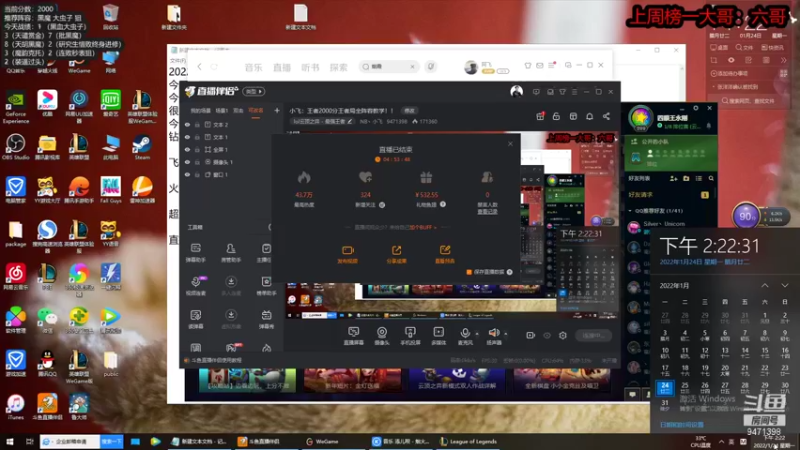Click 分享成果 in the stream-ended dialog

click(396, 254)
